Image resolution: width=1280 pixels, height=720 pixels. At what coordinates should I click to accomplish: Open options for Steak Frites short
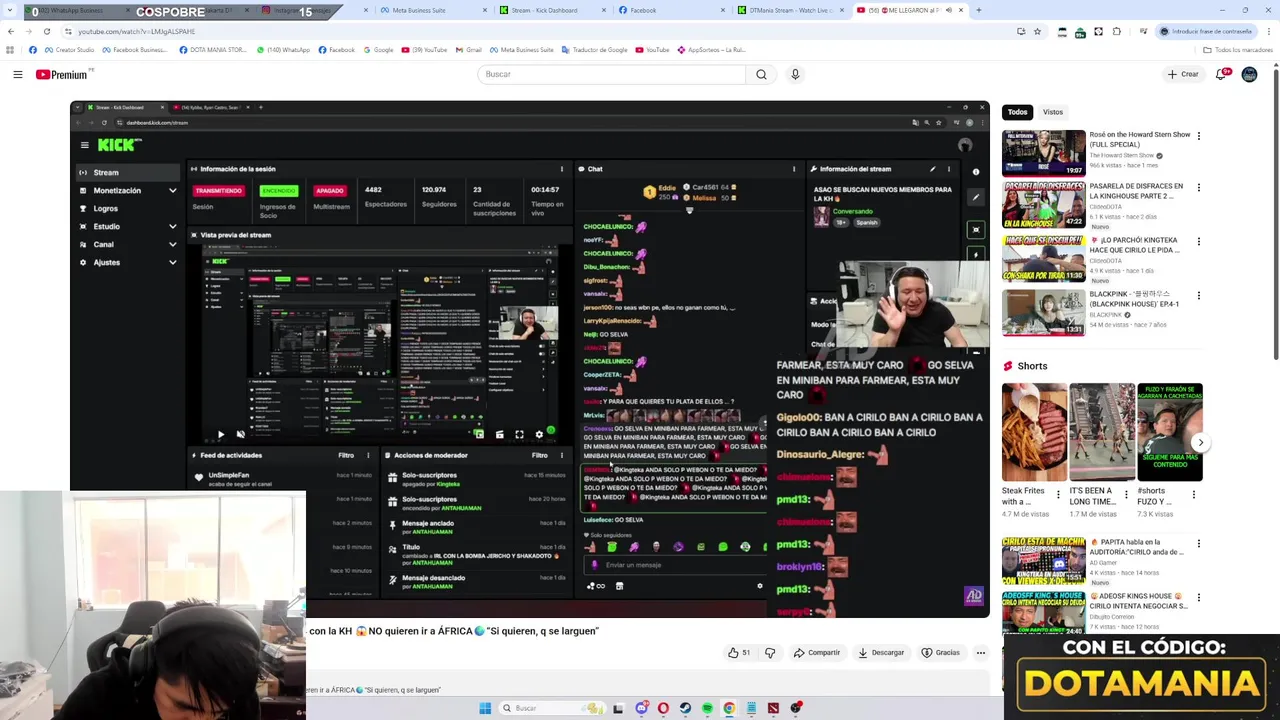[1058, 494]
